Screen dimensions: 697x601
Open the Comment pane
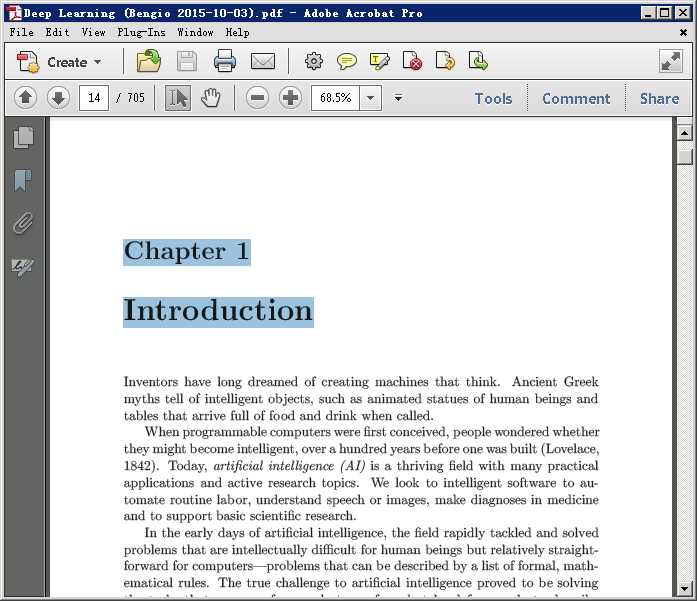[x=576, y=98]
